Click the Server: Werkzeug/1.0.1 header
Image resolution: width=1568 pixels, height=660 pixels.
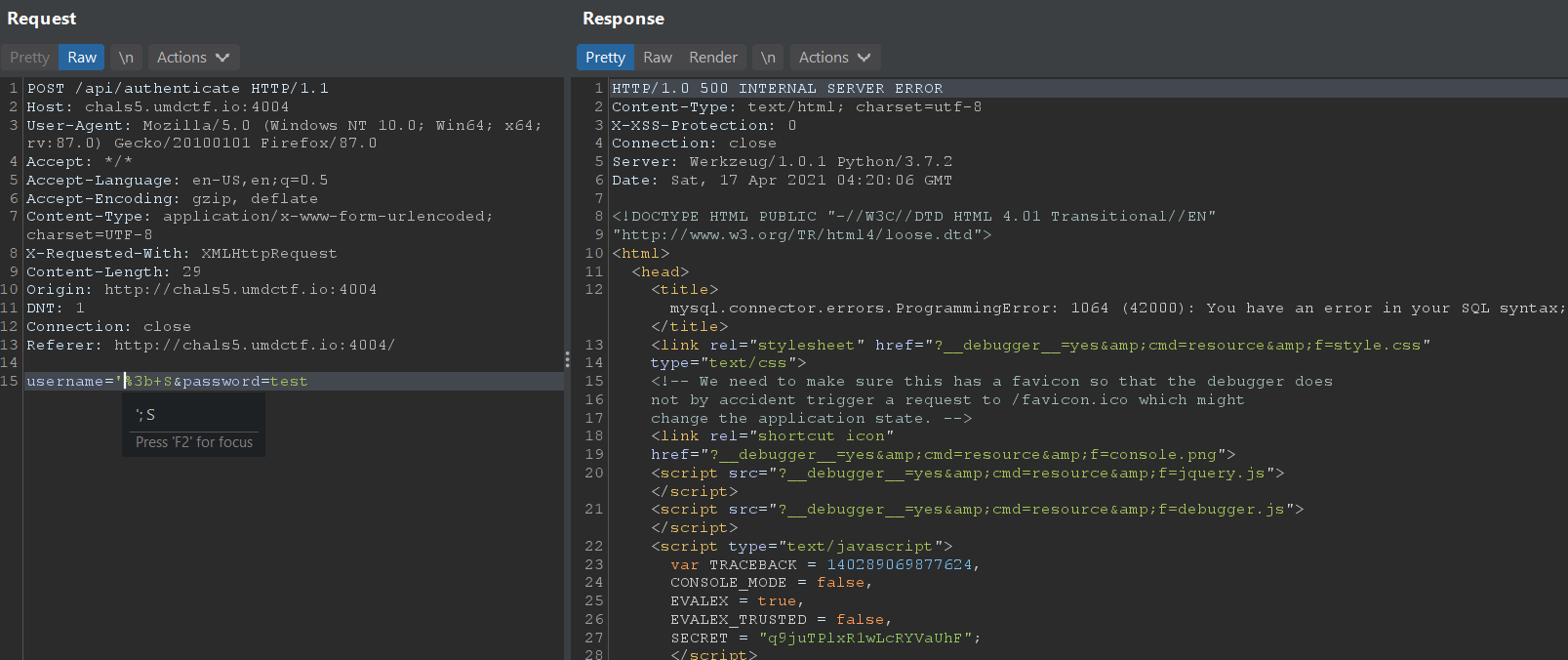(783, 161)
